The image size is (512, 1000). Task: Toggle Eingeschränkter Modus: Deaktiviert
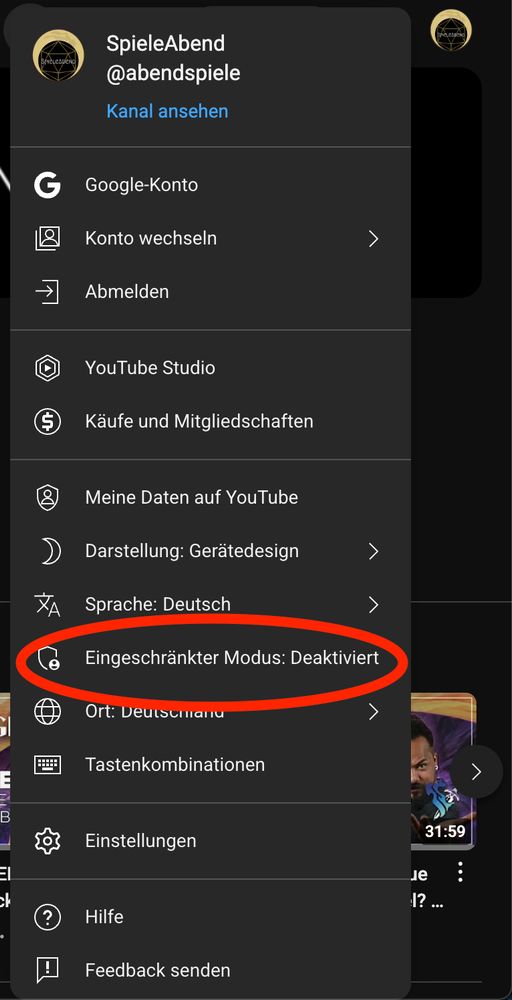click(x=210, y=658)
